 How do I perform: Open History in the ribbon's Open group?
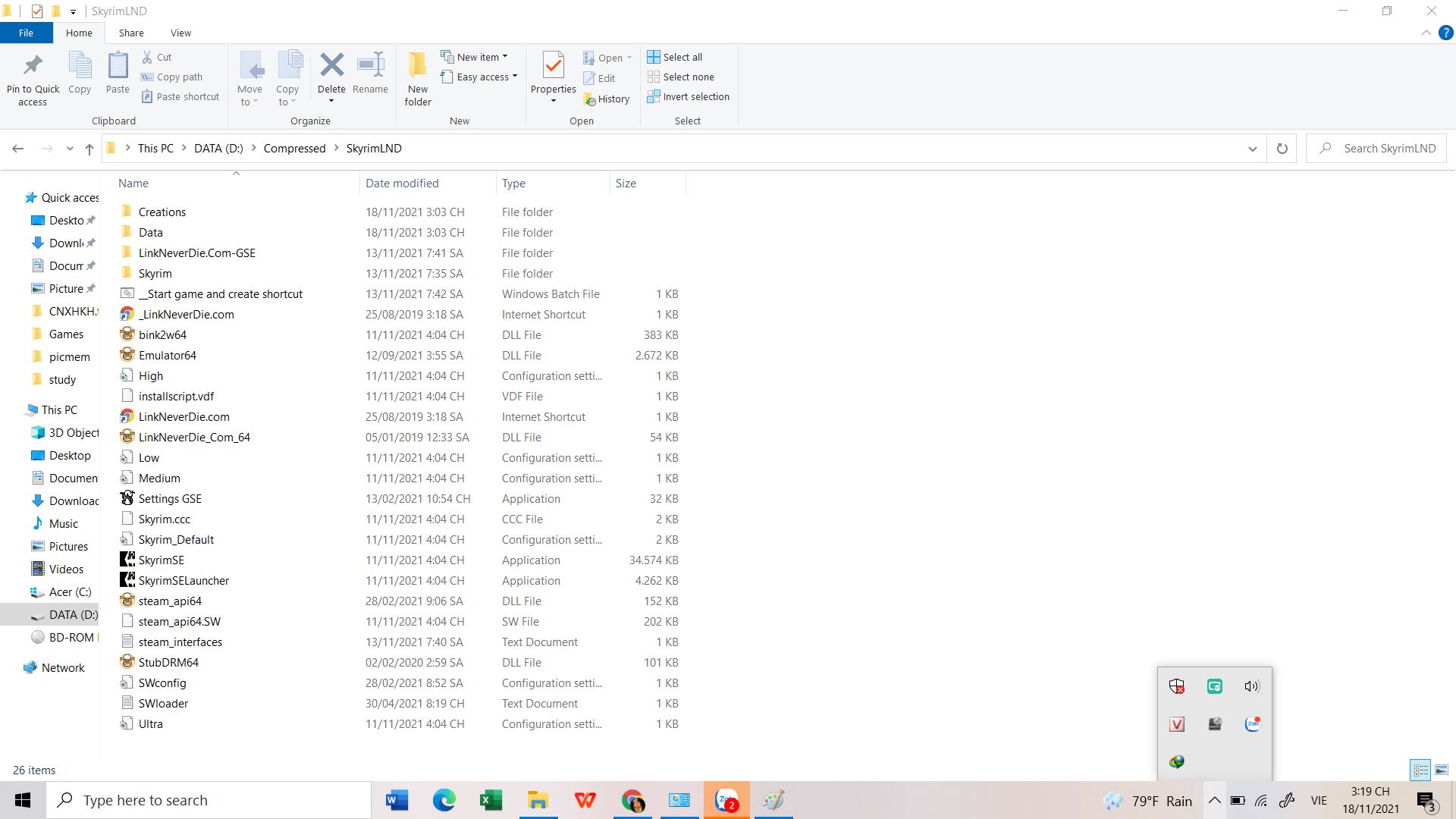click(607, 99)
